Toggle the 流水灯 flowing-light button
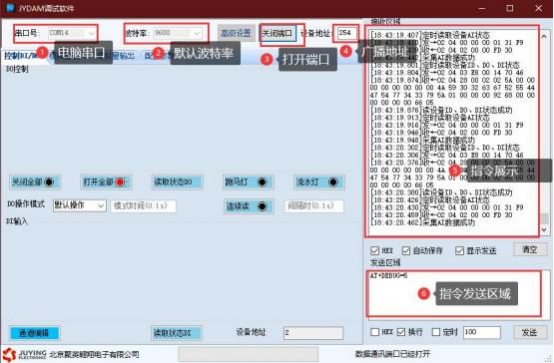The height and width of the screenshot is (363, 554). [319, 182]
